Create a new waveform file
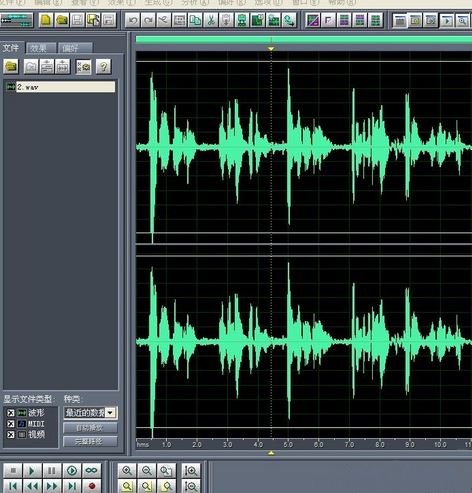The image size is (472, 493). tap(46, 20)
